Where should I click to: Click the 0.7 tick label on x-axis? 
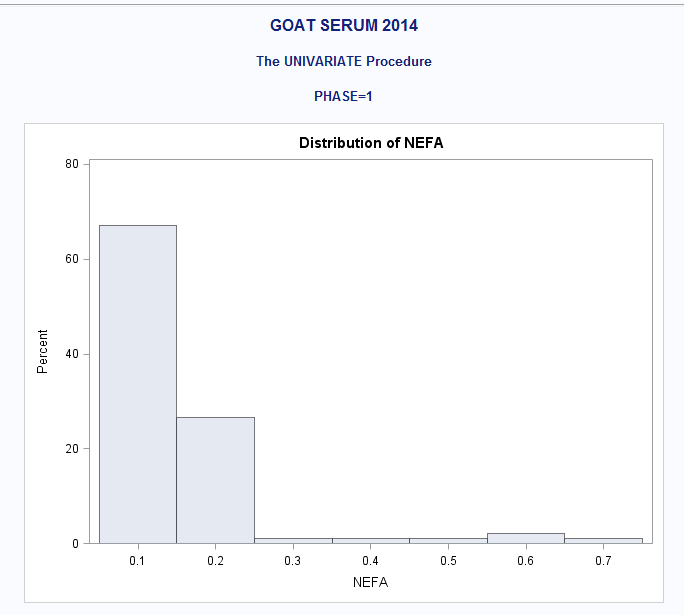[603, 562]
